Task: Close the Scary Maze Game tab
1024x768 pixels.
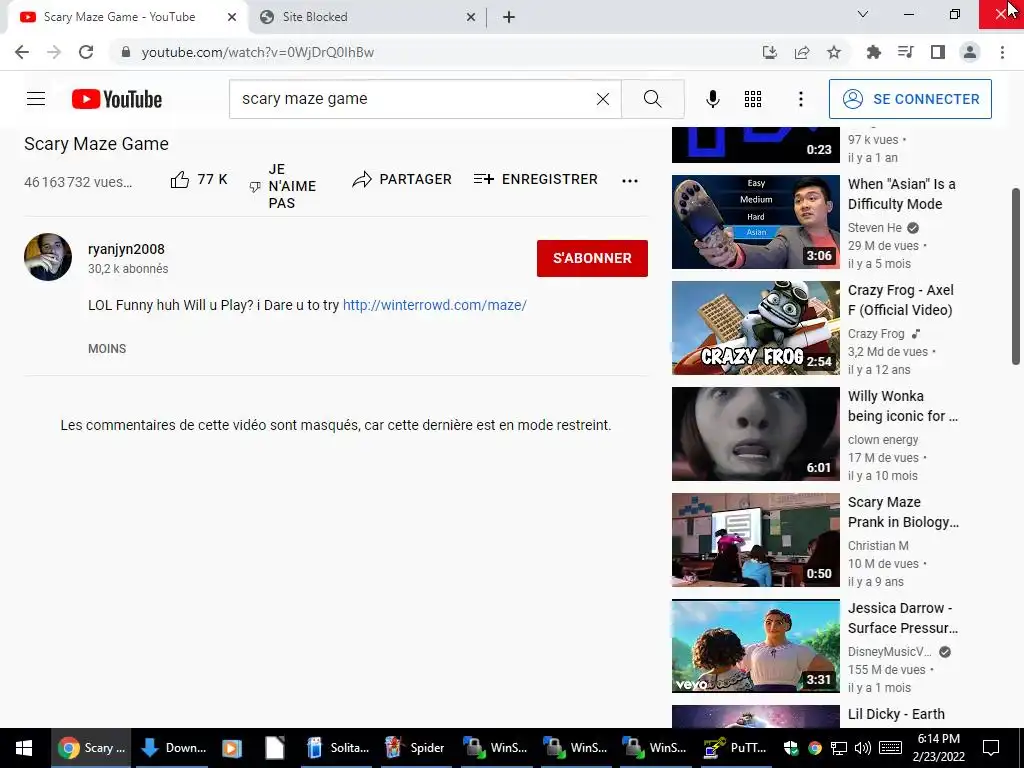Action: coord(232,17)
